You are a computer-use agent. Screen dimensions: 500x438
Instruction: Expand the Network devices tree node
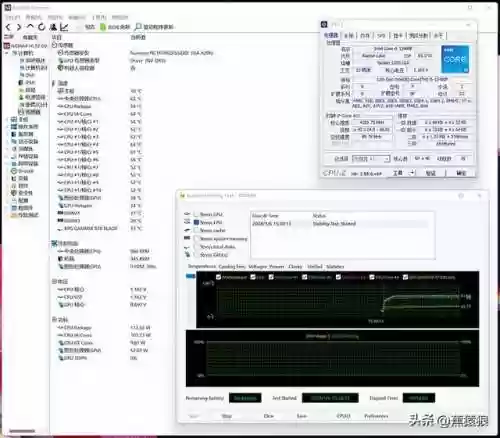[x=8, y=163]
